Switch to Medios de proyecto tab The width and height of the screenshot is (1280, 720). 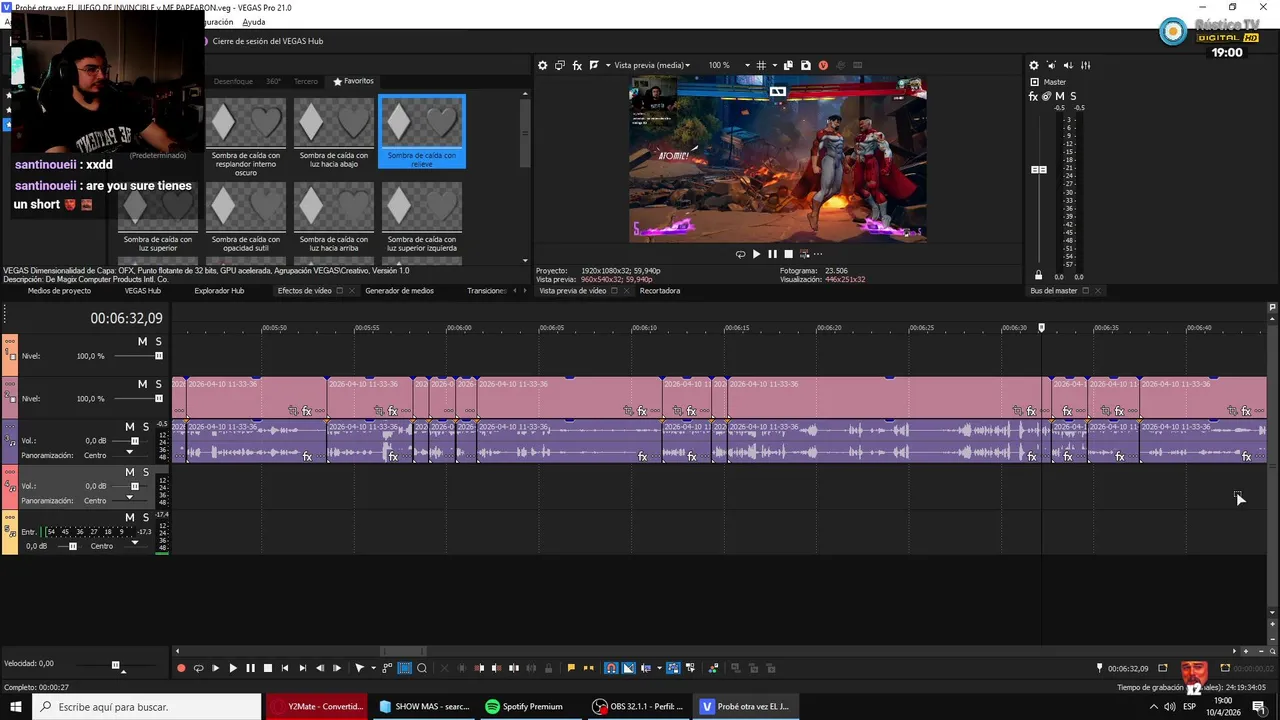(59, 291)
